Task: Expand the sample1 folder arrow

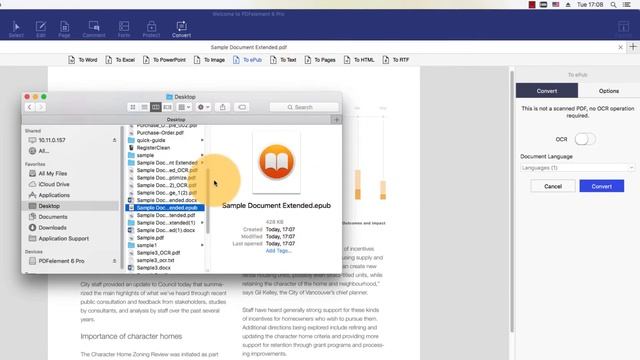Action: pyautogui.click(x=202, y=245)
